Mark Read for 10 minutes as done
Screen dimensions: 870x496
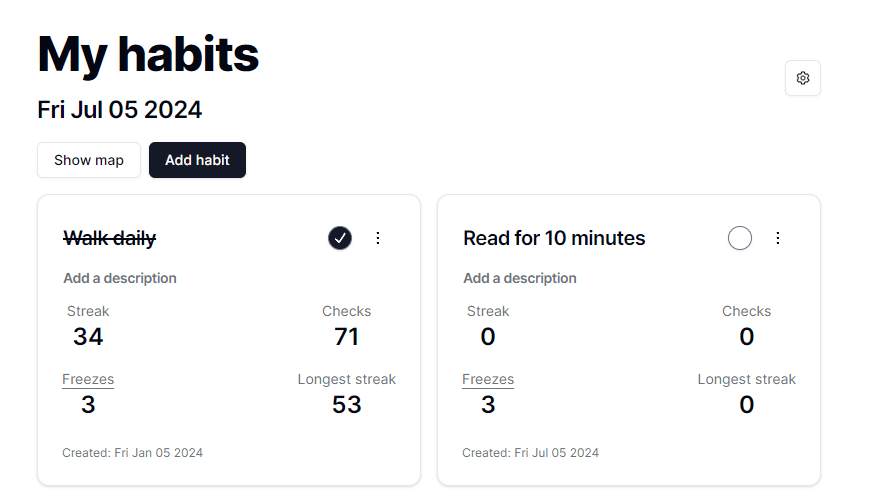click(740, 238)
